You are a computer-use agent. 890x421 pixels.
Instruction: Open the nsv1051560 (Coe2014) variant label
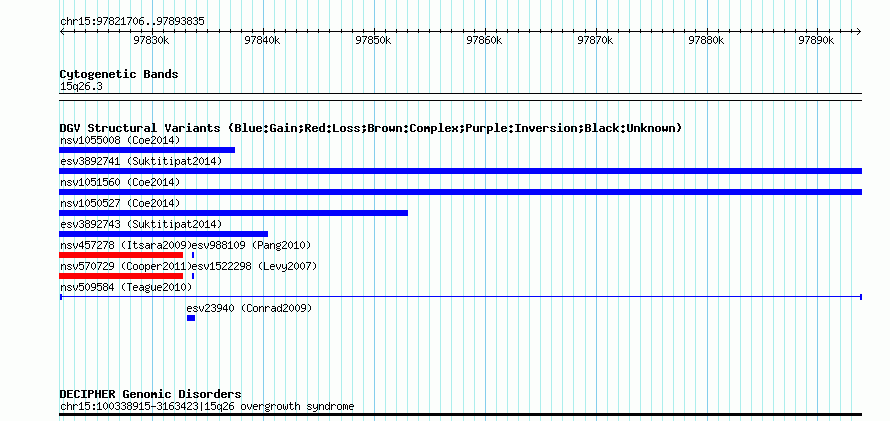click(x=120, y=182)
